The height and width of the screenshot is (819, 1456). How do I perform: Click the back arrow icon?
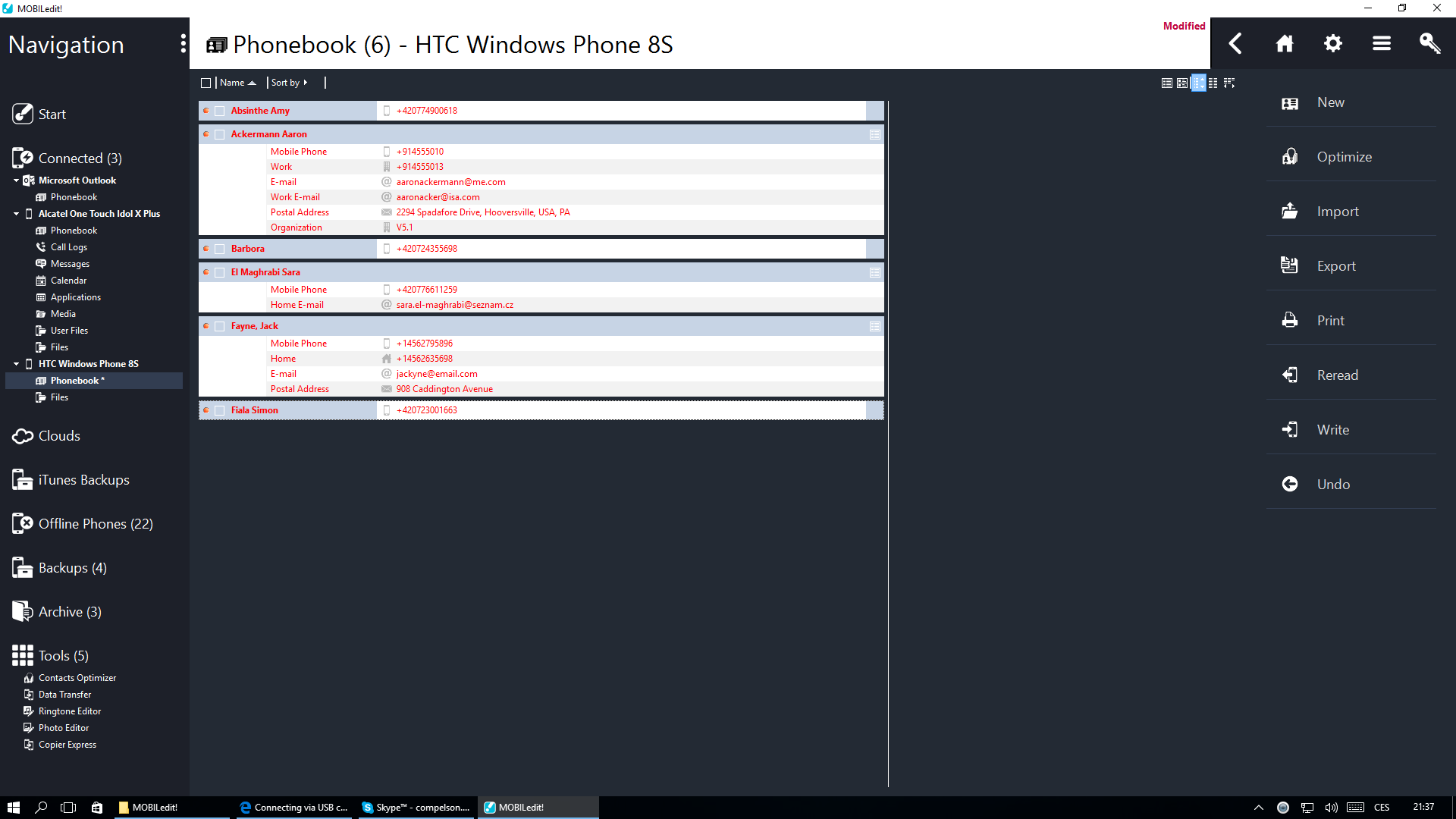pyautogui.click(x=1235, y=44)
